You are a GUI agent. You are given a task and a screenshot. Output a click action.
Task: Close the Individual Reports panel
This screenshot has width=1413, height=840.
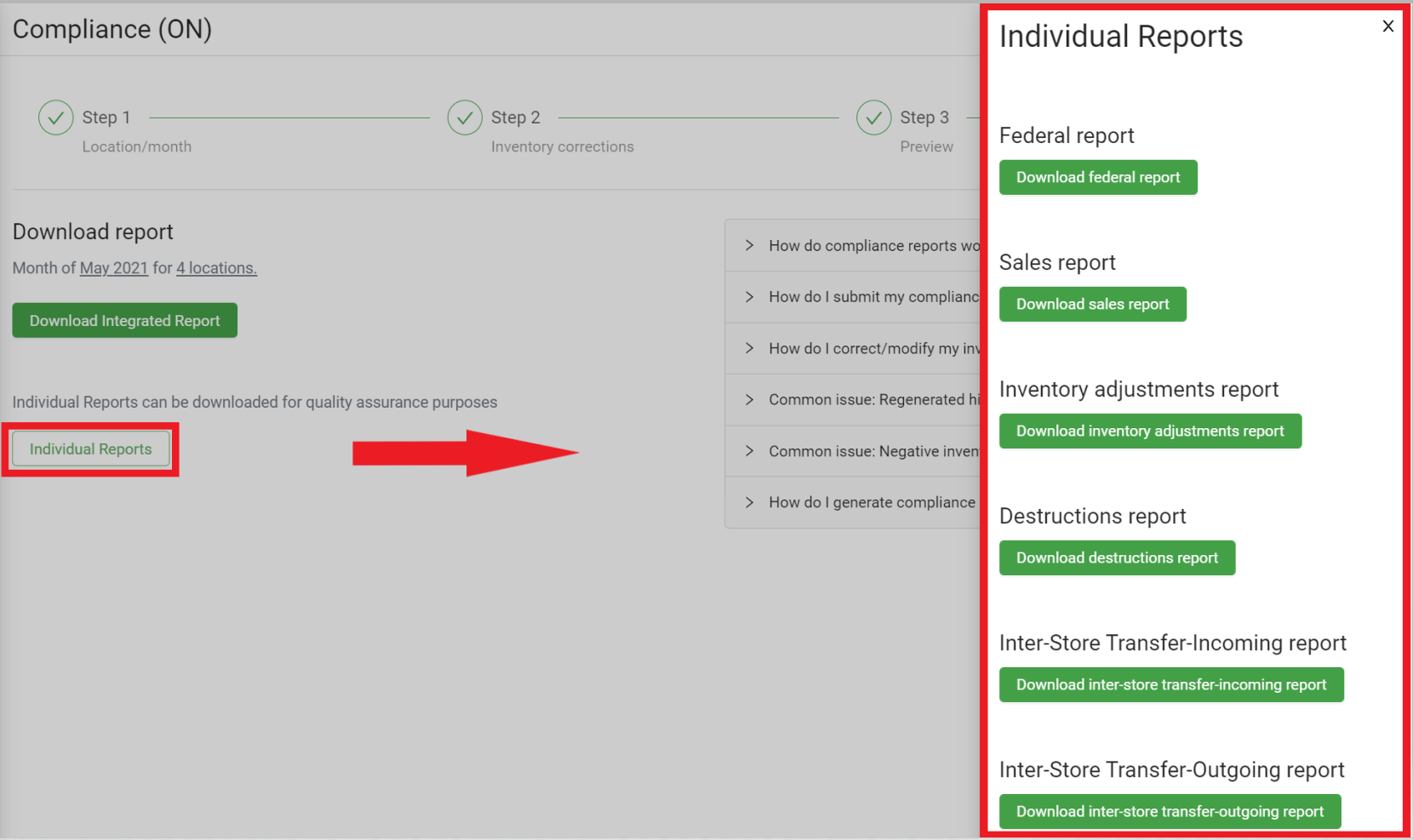coord(1387,26)
